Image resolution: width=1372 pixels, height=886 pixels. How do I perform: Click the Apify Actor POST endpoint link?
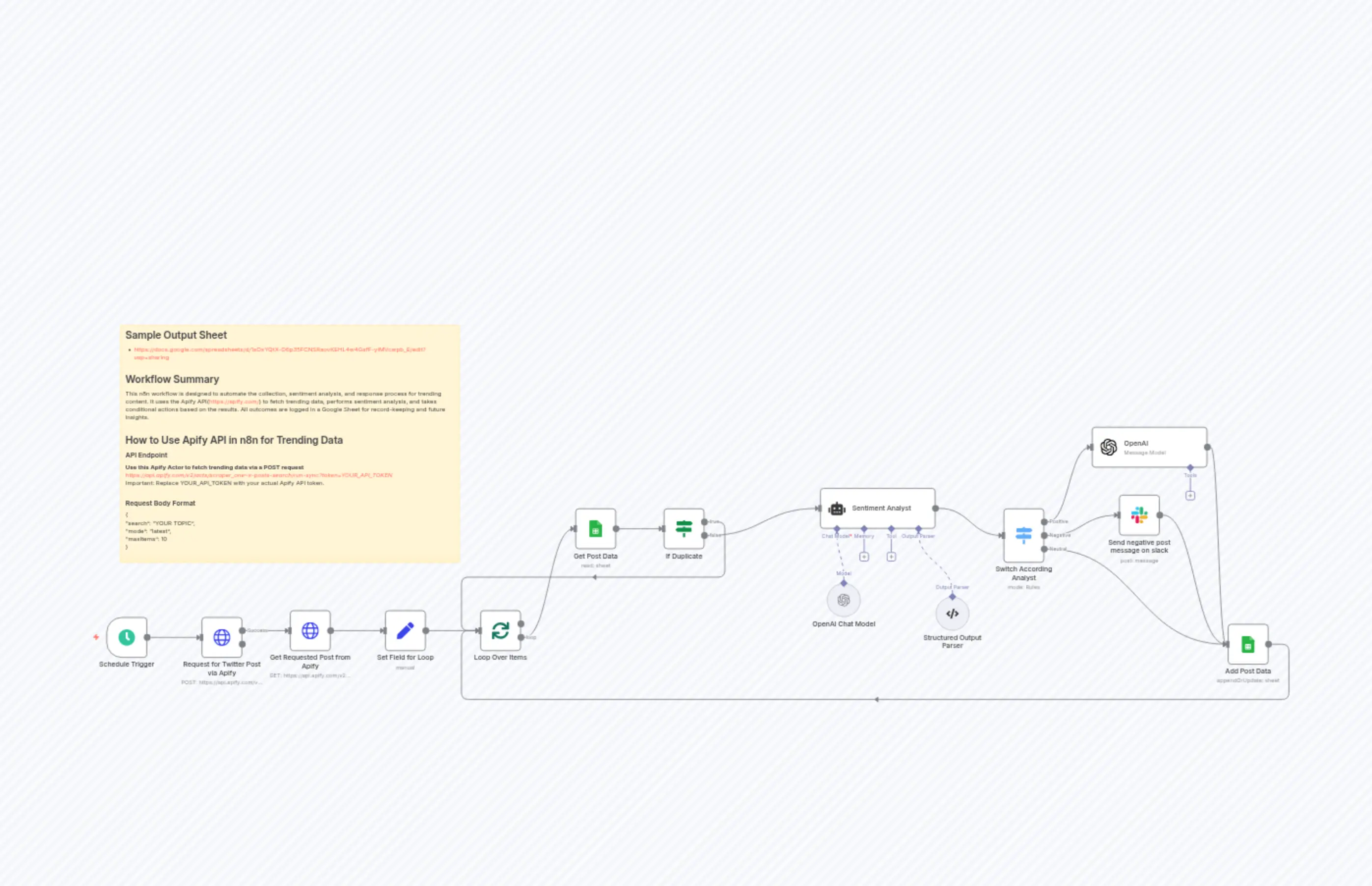[259, 475]
